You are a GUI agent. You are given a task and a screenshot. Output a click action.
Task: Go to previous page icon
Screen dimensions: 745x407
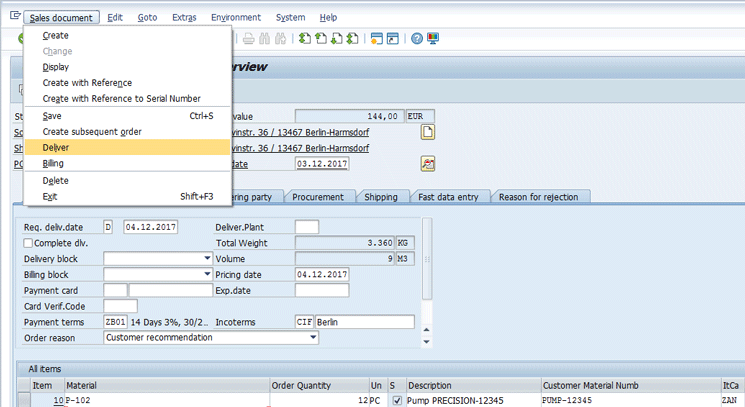(321, 38)
